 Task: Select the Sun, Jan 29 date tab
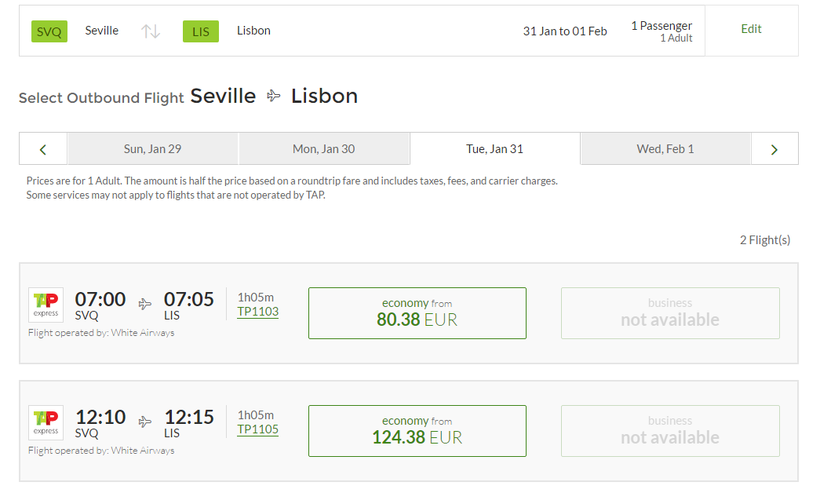point(152,149)
